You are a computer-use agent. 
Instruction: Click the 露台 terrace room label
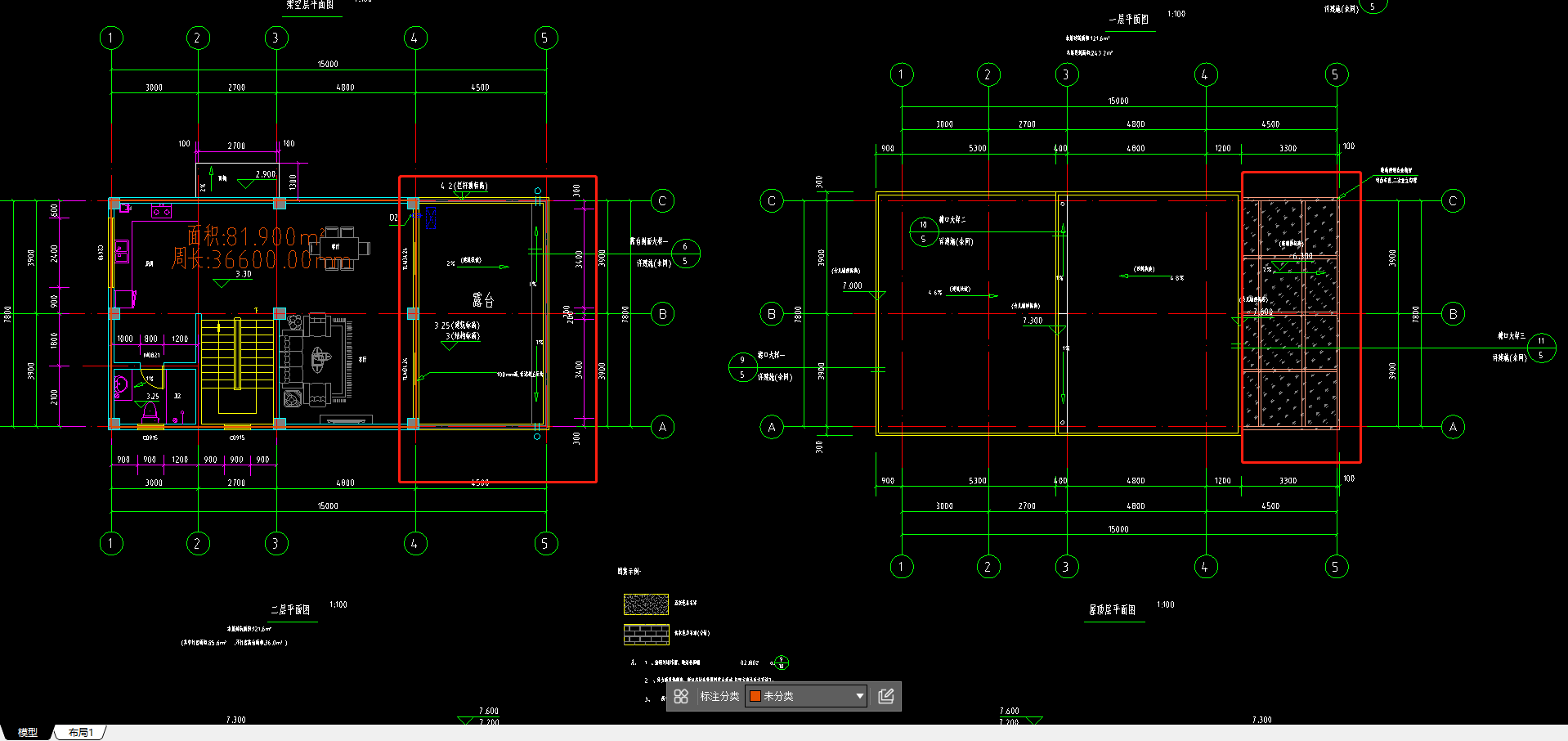483,300
